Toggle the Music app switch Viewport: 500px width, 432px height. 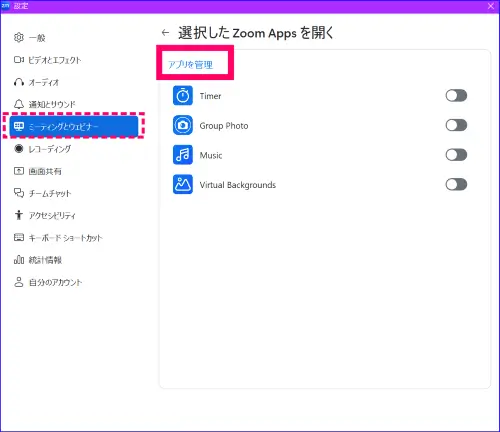(x=456, y=155)
